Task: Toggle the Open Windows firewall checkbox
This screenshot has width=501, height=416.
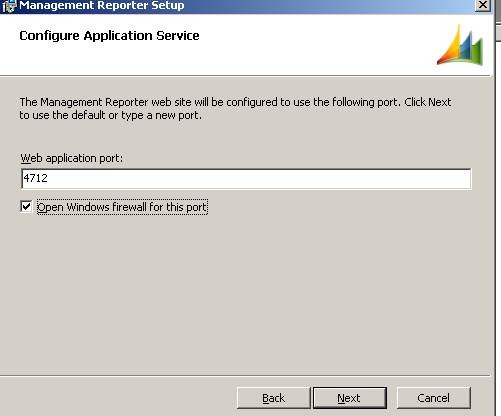Action: pos(26,207)
